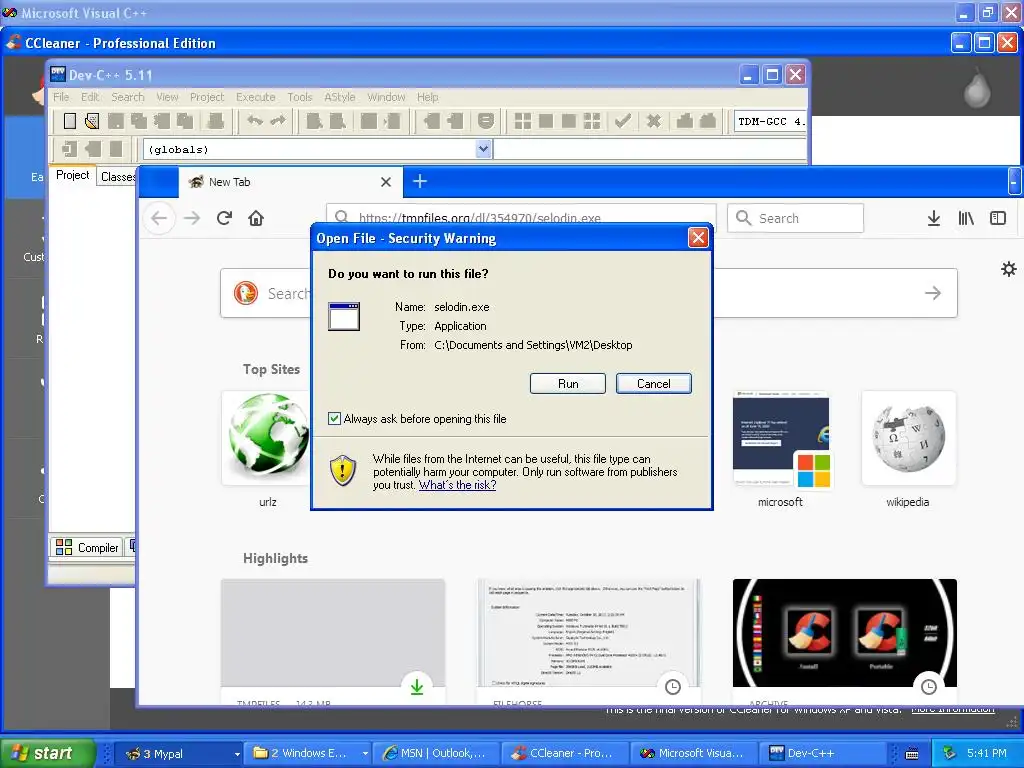The width and height of the screenshot is (1024, 768).
Task: Click the Redo arrow in Dev-C++ toolbar
Action: tap(278, 121)
